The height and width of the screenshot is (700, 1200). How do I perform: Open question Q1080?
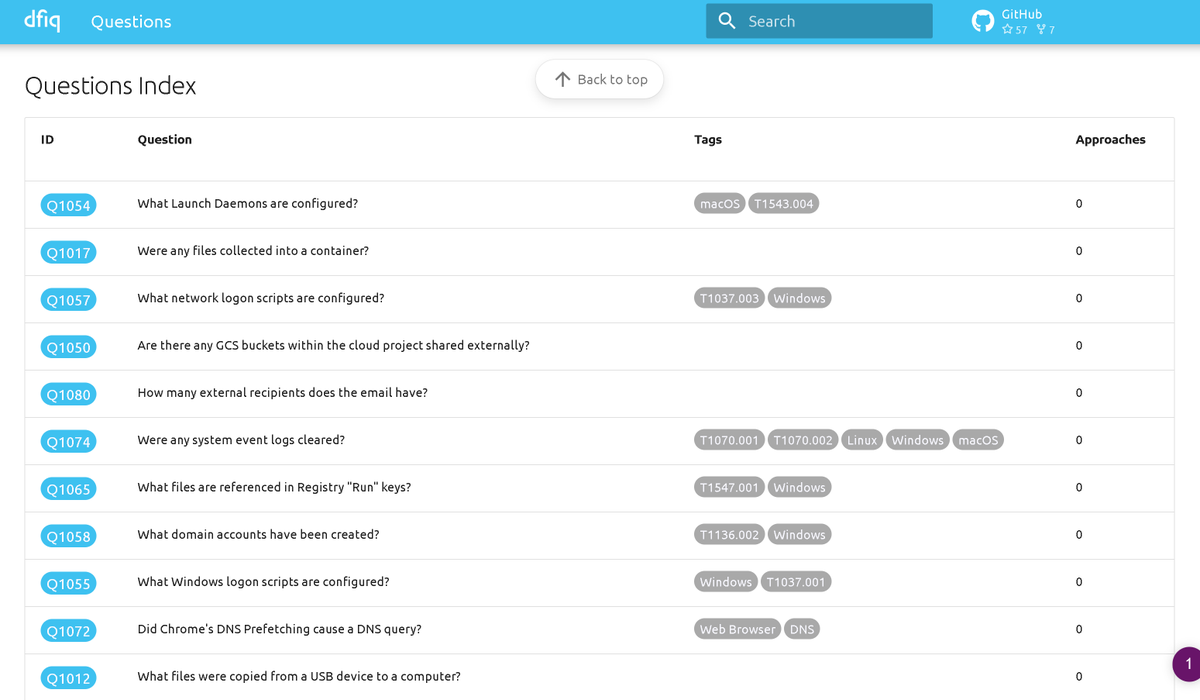click(x=68, y=394)
